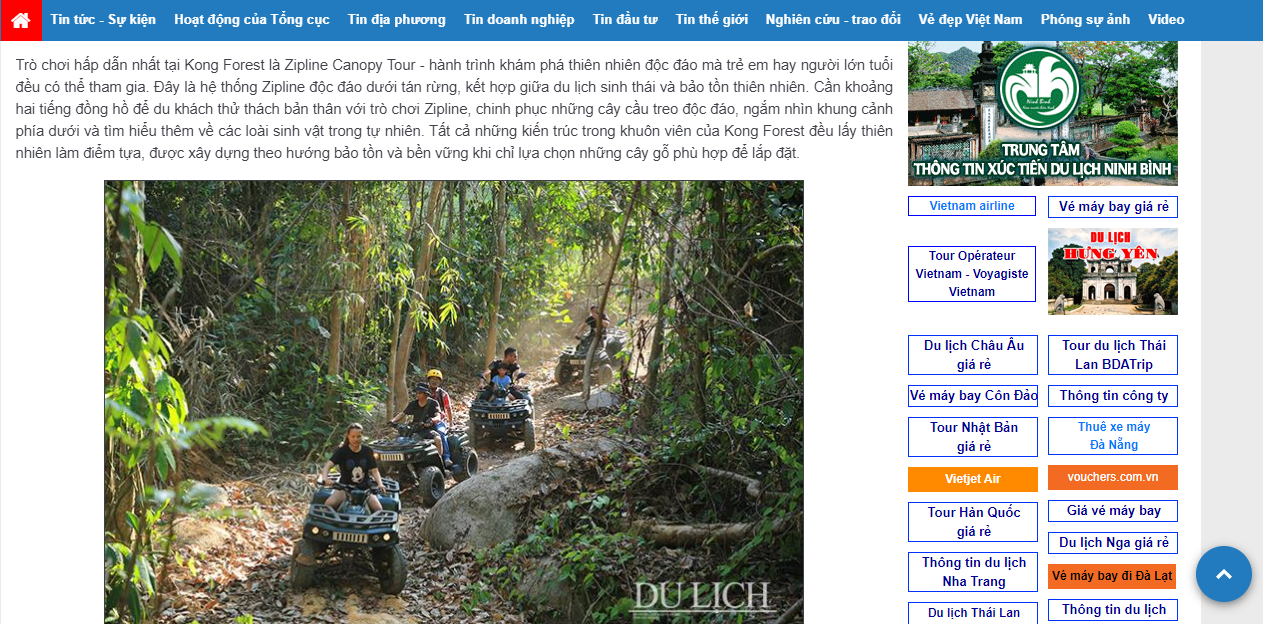Image resolution: width=1263 pixels, height=624 pixels.
Task: Open the Tour Opérateur Vietnam link
Action: coord(972,274)
